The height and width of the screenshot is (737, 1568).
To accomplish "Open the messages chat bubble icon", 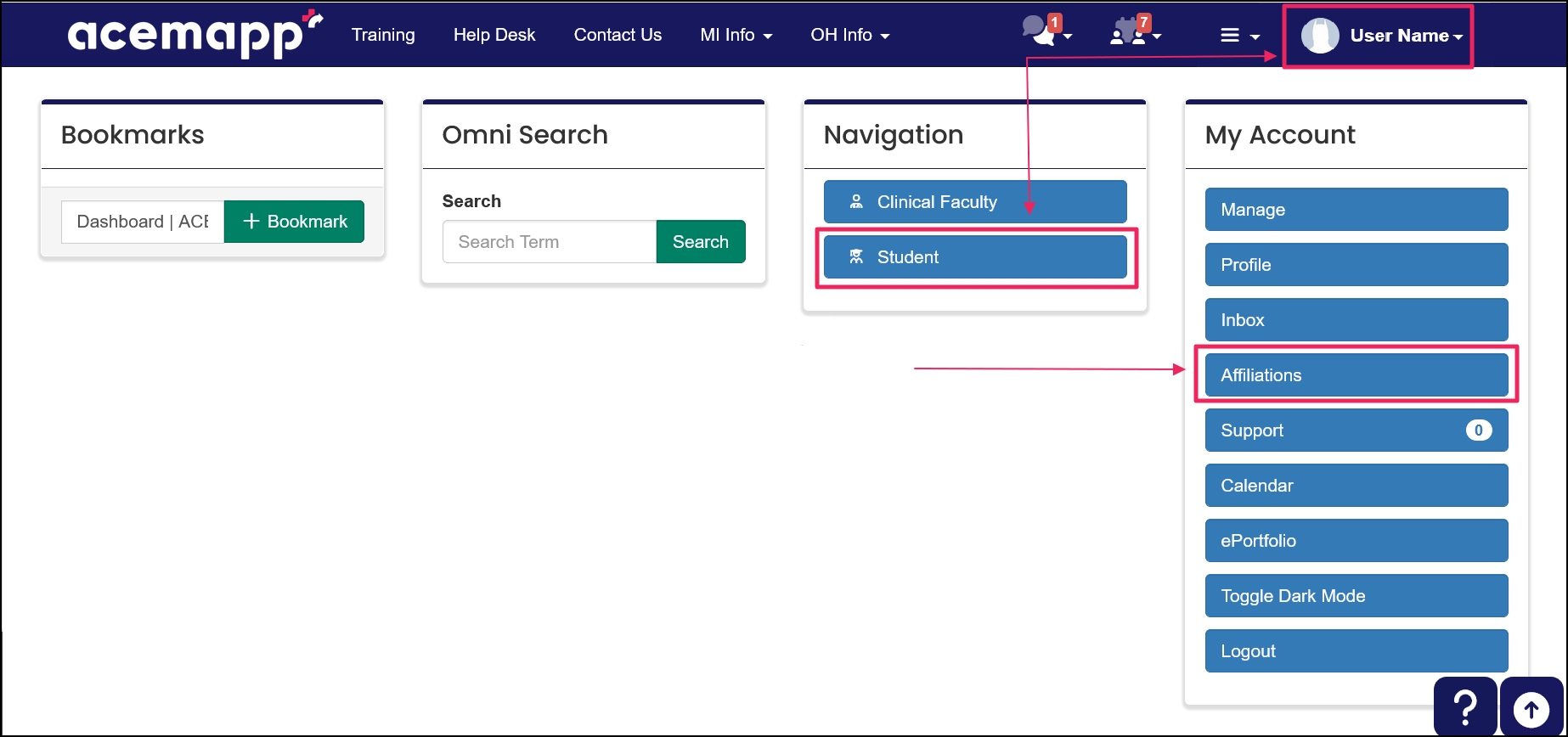I will tap(1038, 31).
